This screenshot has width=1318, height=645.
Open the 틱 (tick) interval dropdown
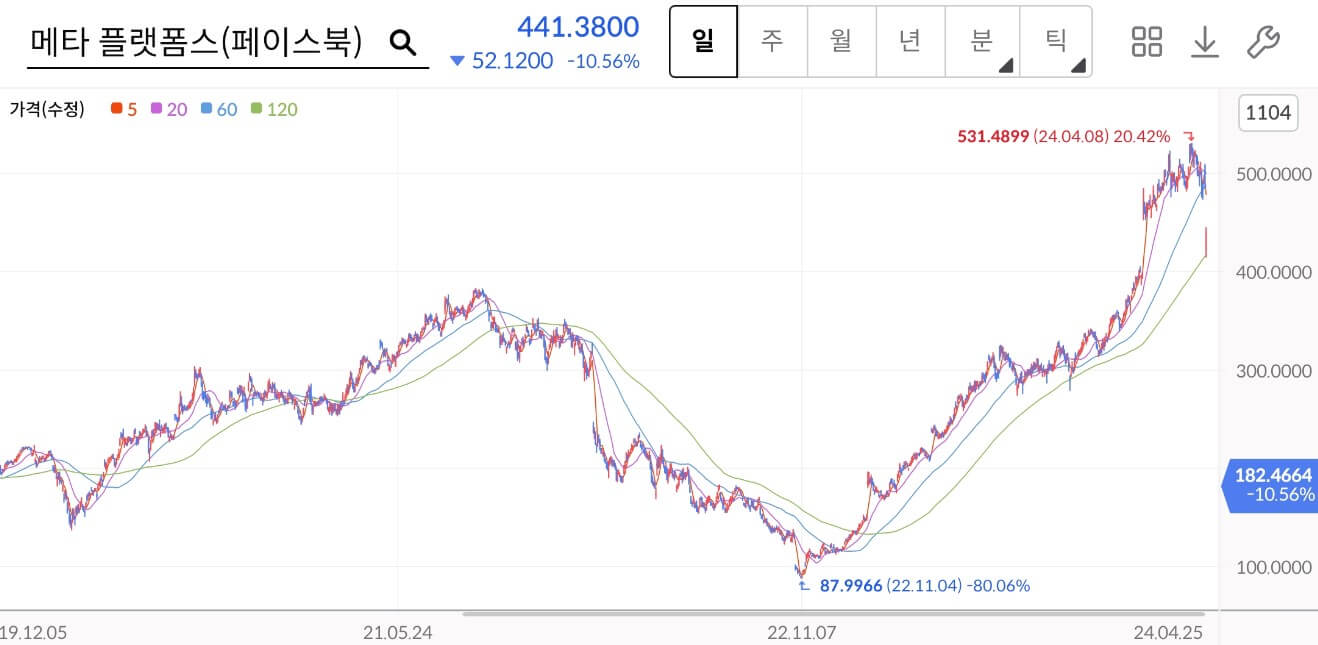pyautogui.click(x=1056, y=42)
